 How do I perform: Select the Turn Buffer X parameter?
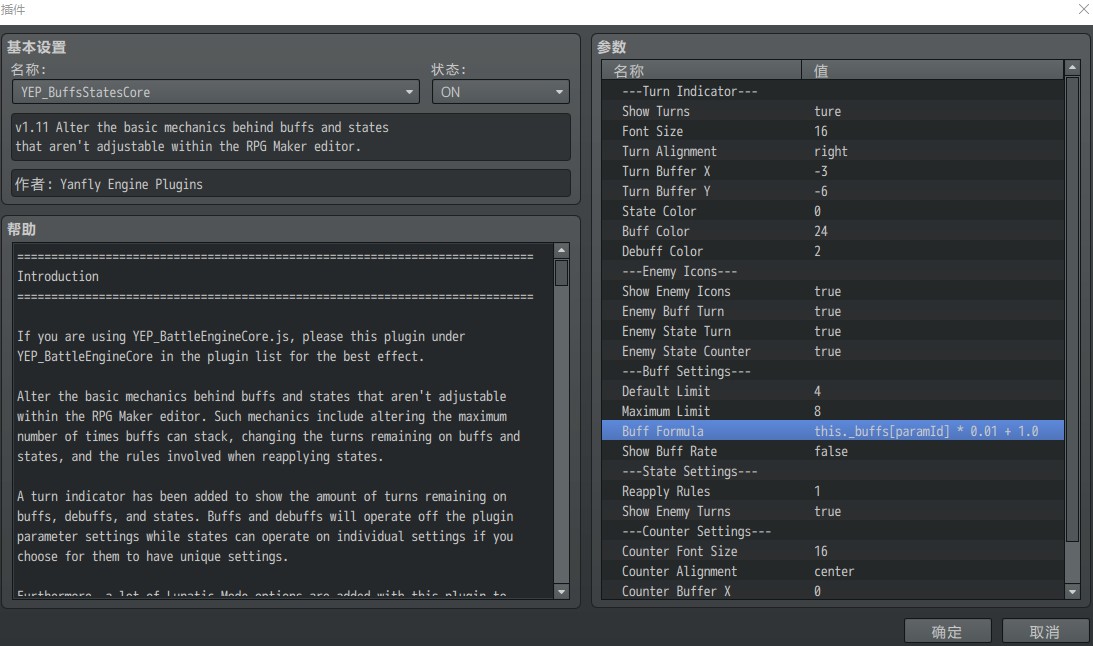[833, 171]
